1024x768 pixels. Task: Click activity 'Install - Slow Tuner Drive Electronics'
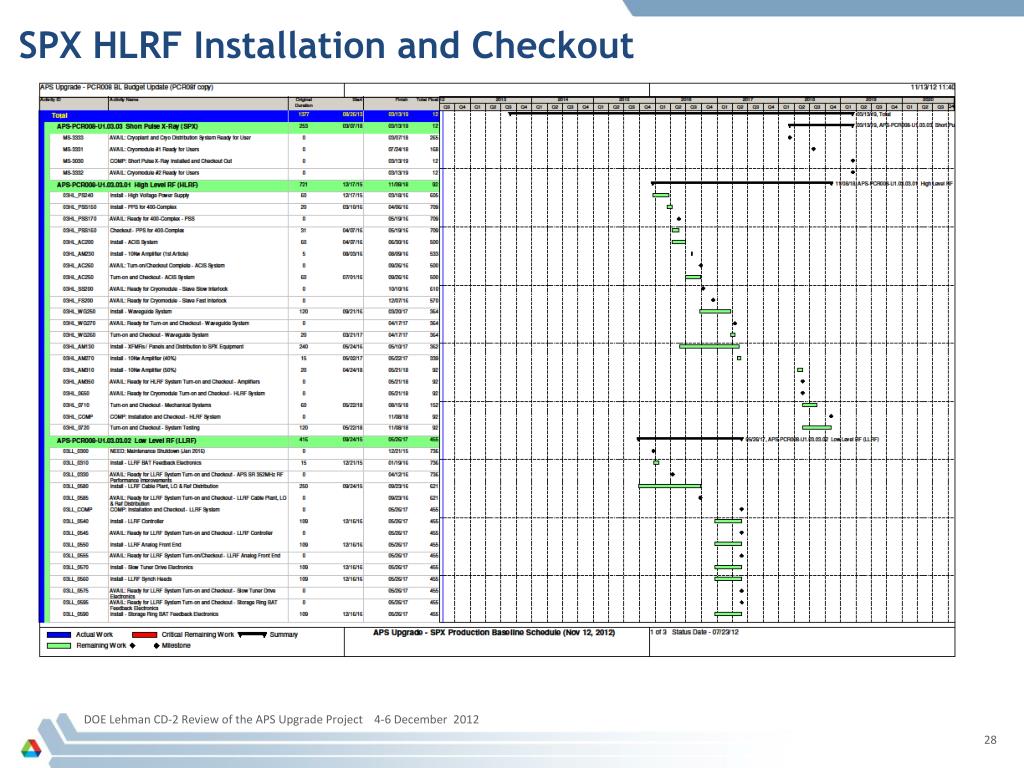tap(152, 568)
